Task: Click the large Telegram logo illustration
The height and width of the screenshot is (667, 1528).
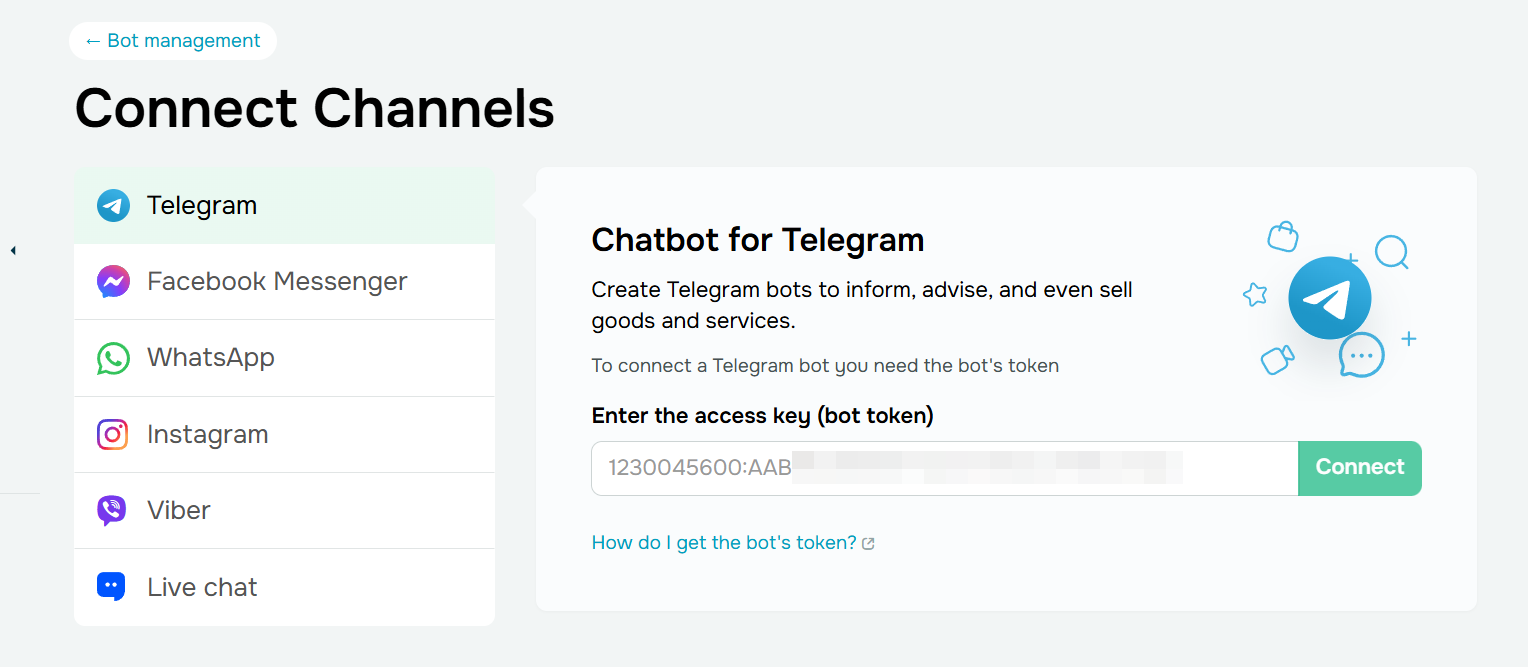Action: (1330, 297)
